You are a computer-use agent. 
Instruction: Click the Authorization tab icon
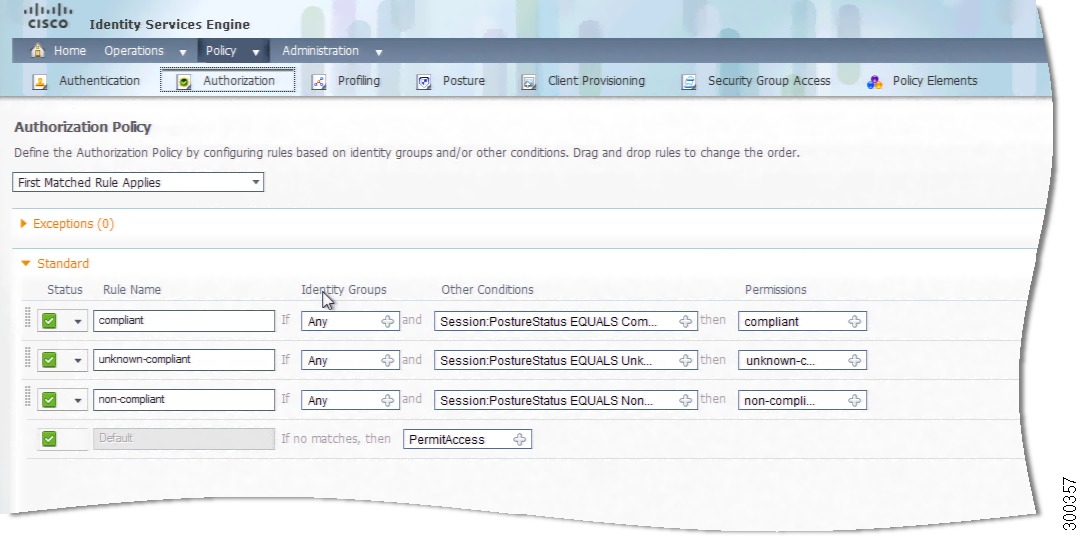[184, 82]
